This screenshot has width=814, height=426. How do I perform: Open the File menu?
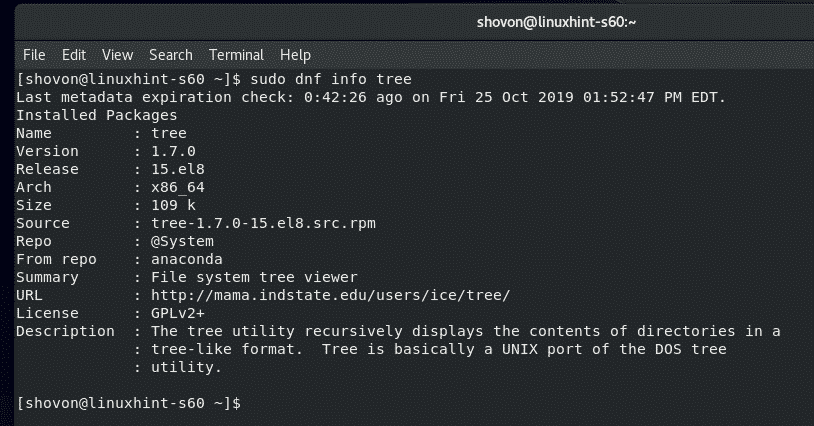pyautogui.click(x=34, y=54)
